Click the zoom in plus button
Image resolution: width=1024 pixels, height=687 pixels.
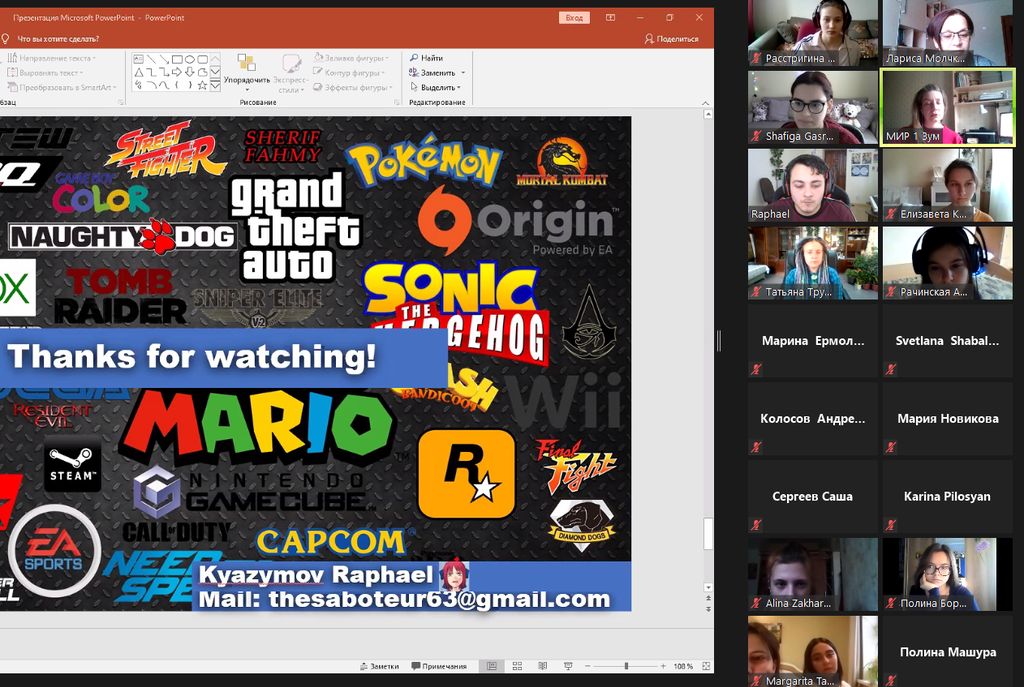663,666
